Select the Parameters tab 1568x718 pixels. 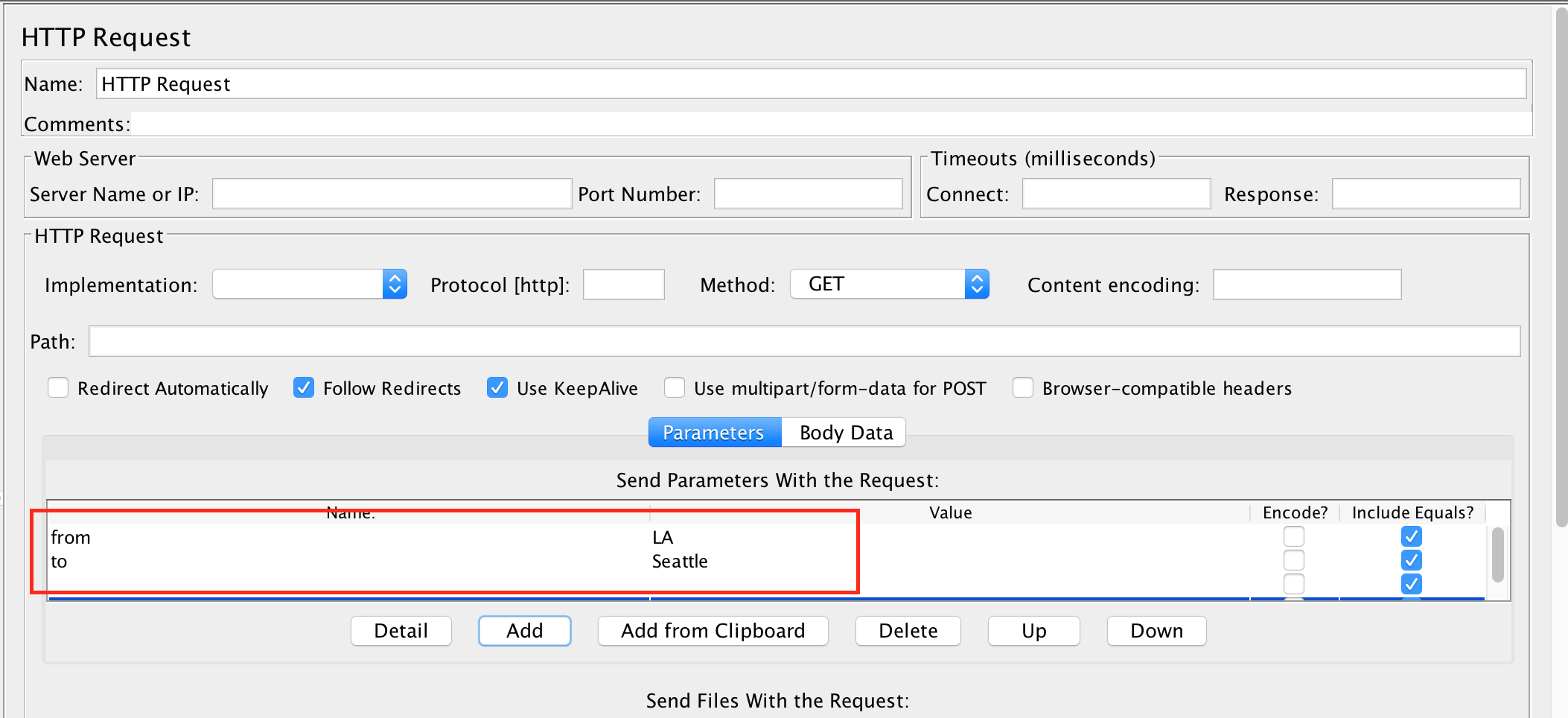[x=713, y=433]
